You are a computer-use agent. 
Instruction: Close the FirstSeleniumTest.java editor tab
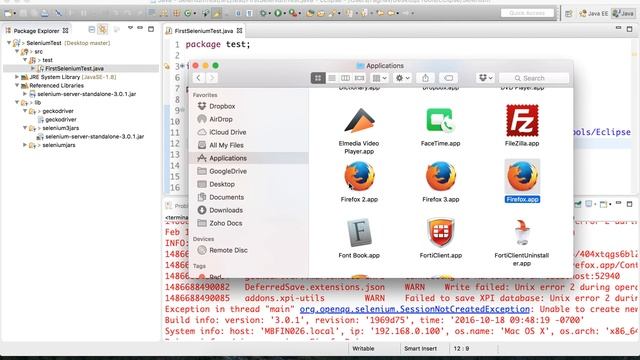pos(240,31)
